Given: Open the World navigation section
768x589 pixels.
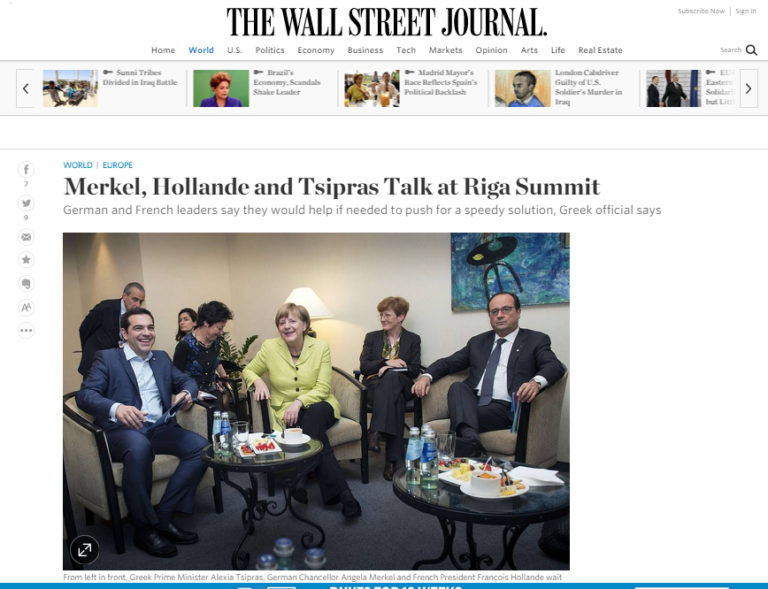Looking at the screenshot, I should point(201,50).
